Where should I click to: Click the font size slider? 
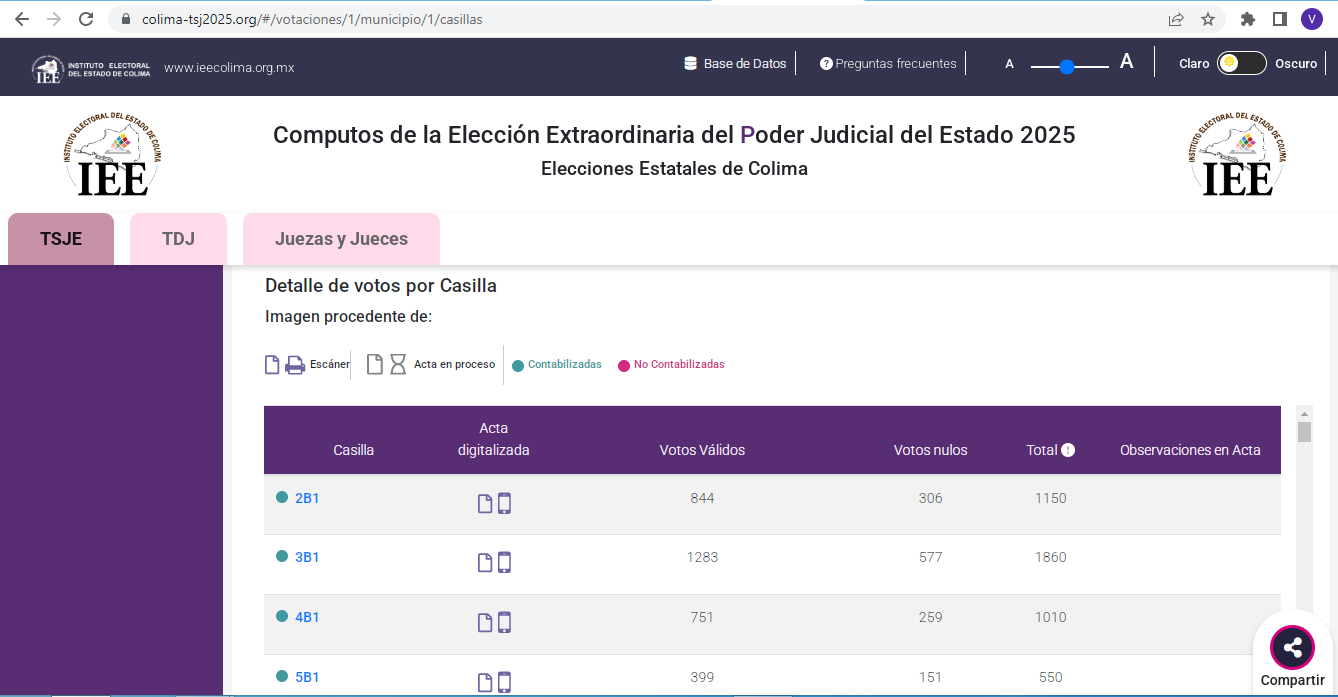pos(1069,67)
